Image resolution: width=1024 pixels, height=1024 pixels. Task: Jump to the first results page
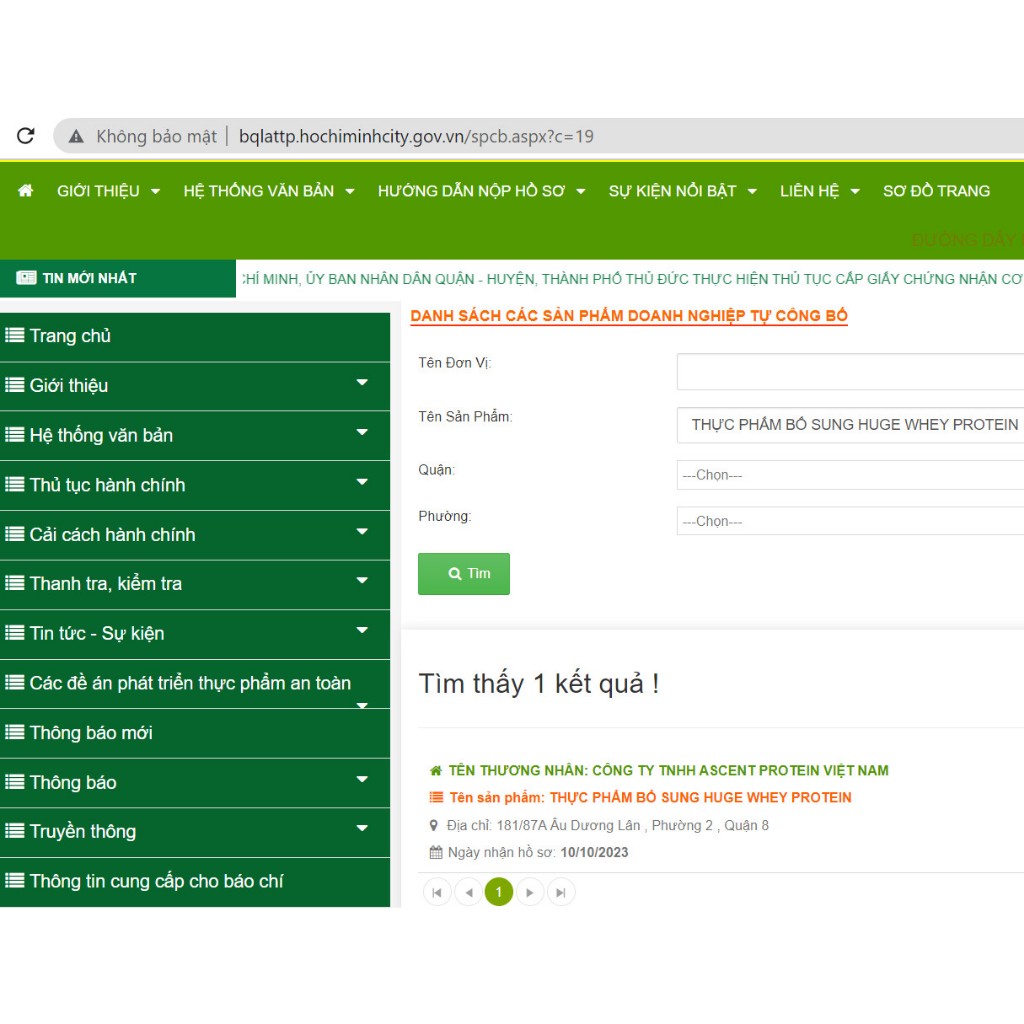pyautogui.click(x=437, y=892)
